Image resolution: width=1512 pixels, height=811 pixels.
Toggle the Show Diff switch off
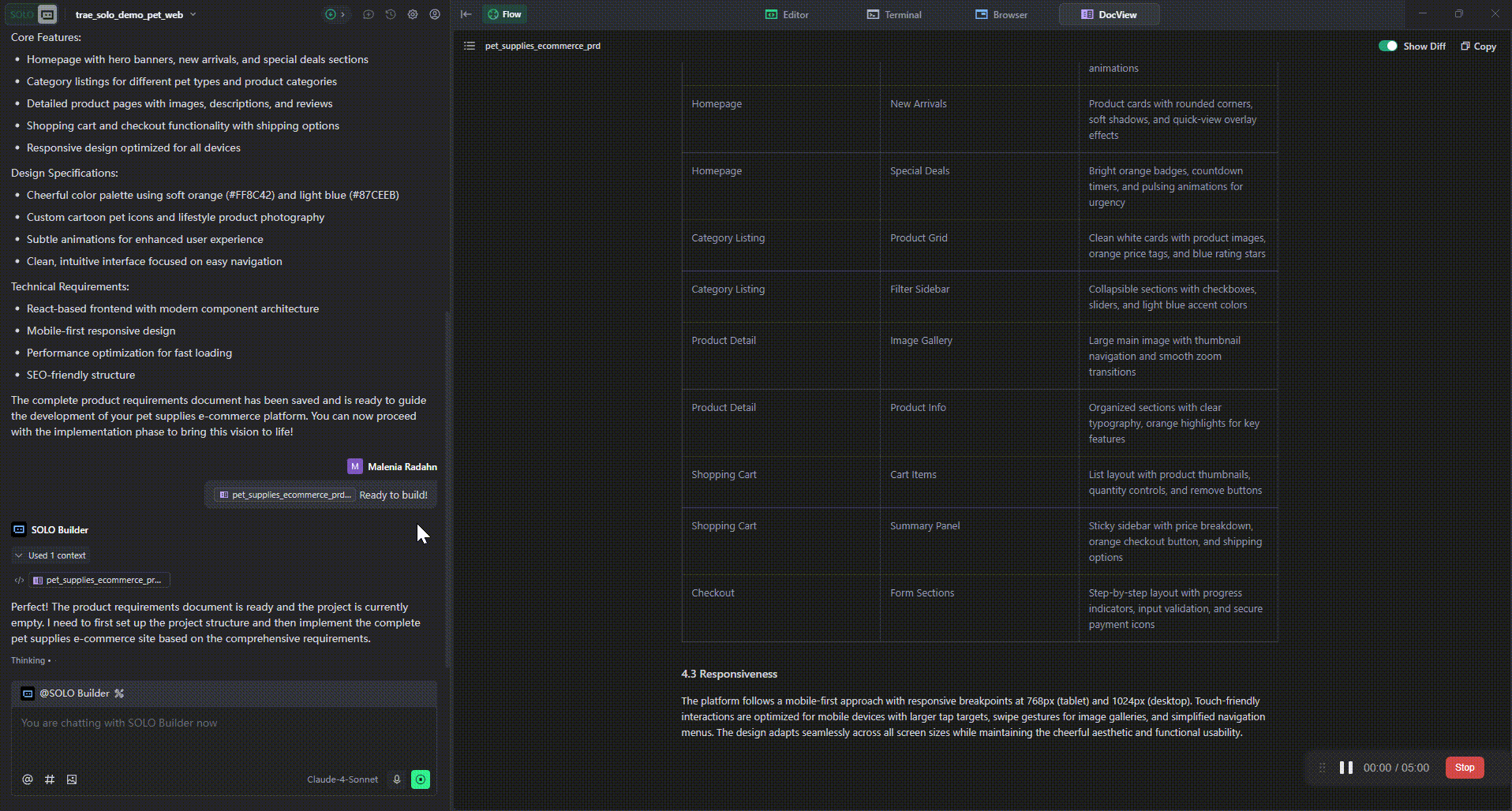1387,46
